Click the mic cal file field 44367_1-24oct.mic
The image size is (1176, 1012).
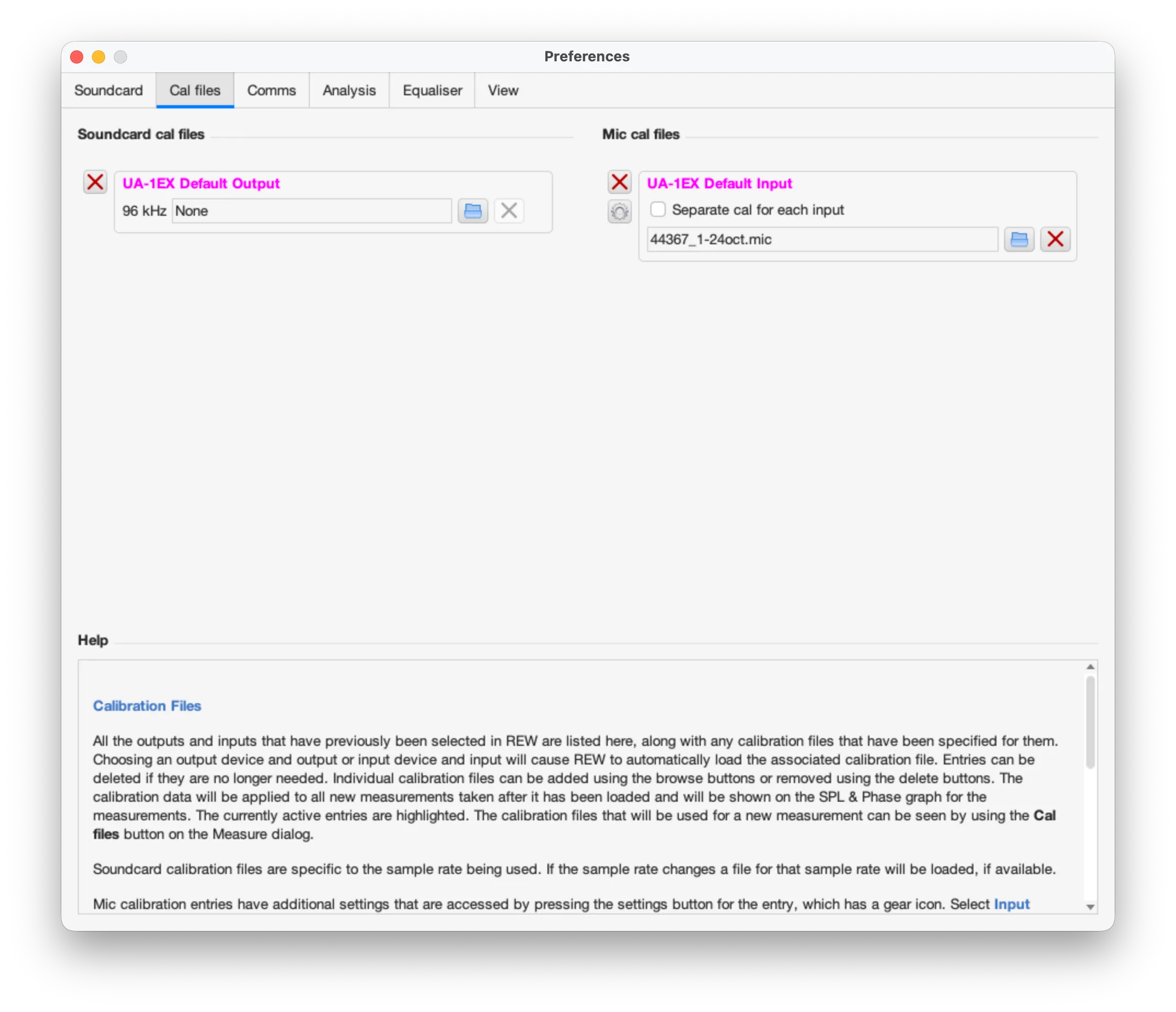click(822, 239)
